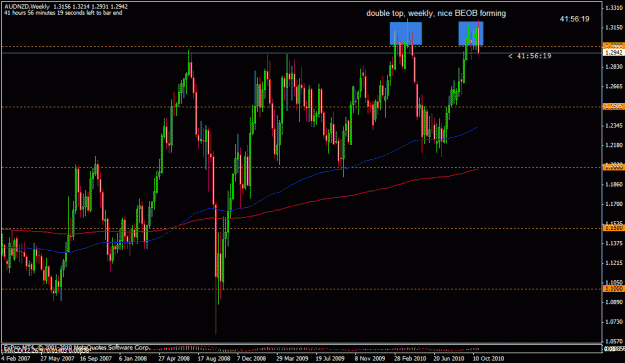
Task: Click the 17 Aug 2008 date label
Action: point(214,358)
